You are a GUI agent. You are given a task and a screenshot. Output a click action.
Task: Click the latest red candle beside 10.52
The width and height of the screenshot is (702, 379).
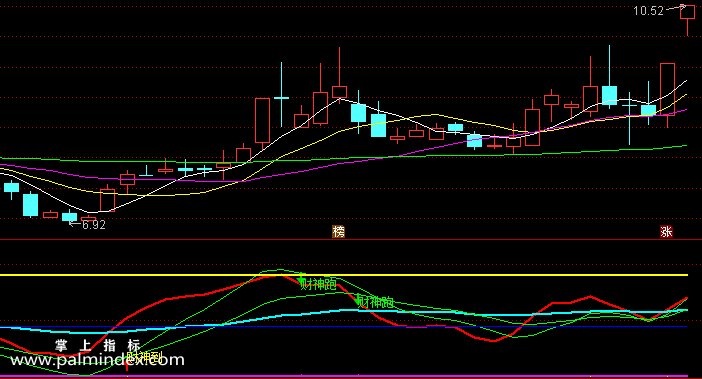(x=687, y=20)
